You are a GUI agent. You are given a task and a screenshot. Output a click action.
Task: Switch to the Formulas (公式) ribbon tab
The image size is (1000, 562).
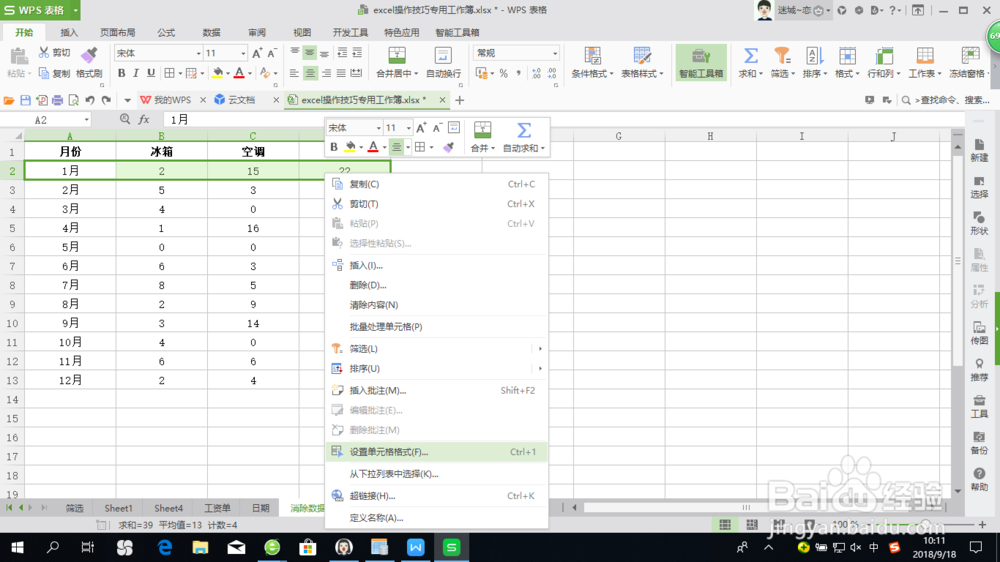pos(166,33)
